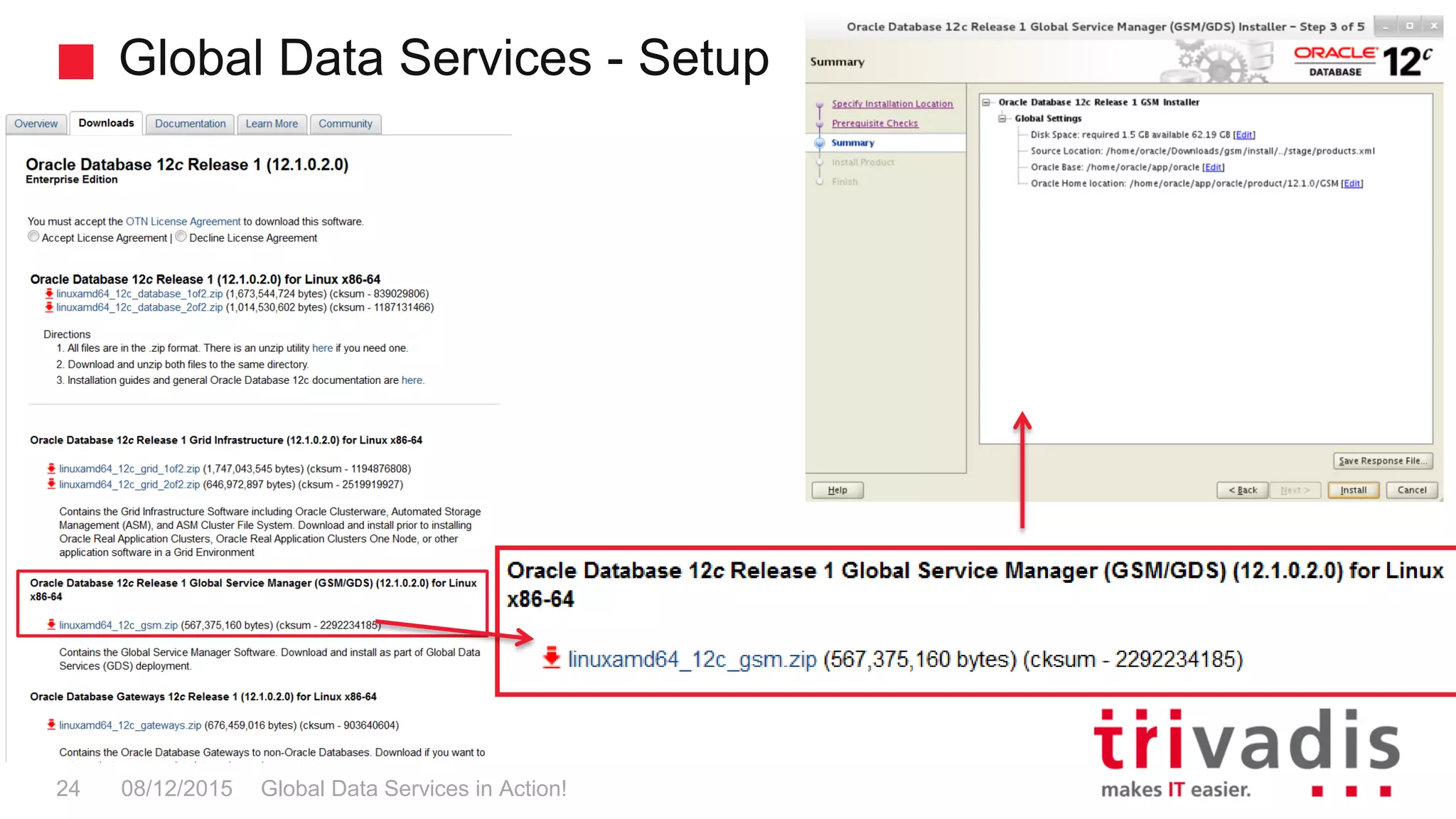
Task: Click enlarged linuxamd64_12c_gsm.zip link in callout
Action: click(x=692, y=659)
